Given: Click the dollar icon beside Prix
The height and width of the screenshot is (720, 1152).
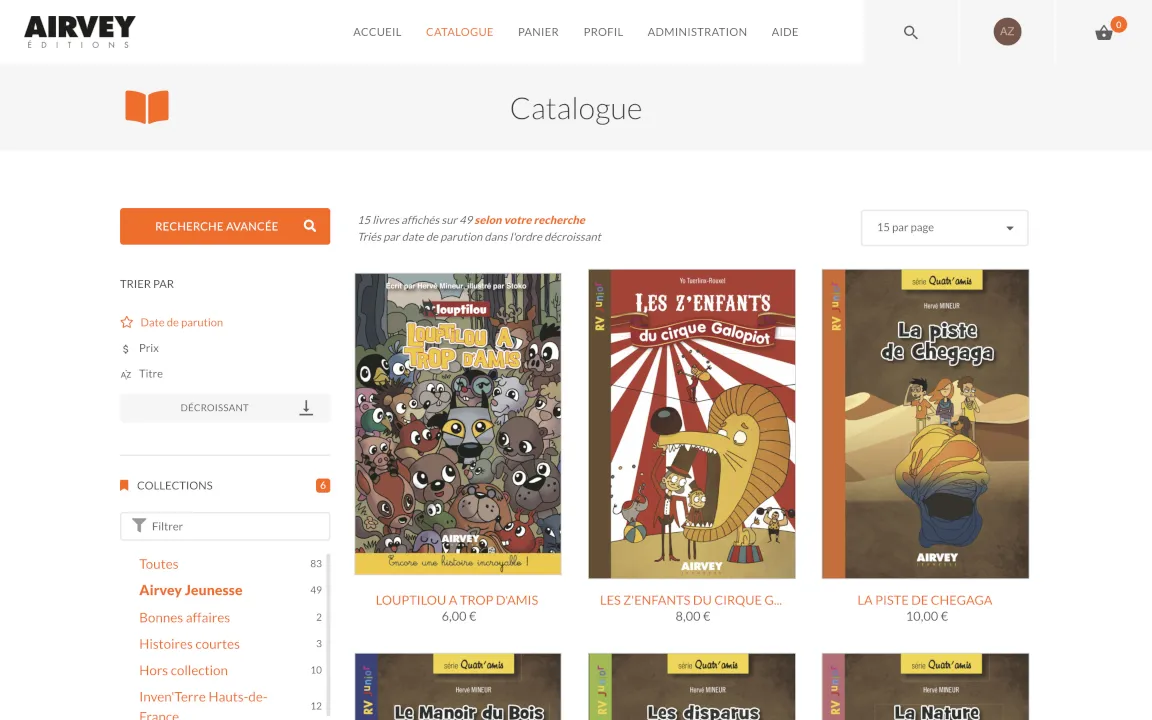Looking at the screenshot, I should point(126,349).
